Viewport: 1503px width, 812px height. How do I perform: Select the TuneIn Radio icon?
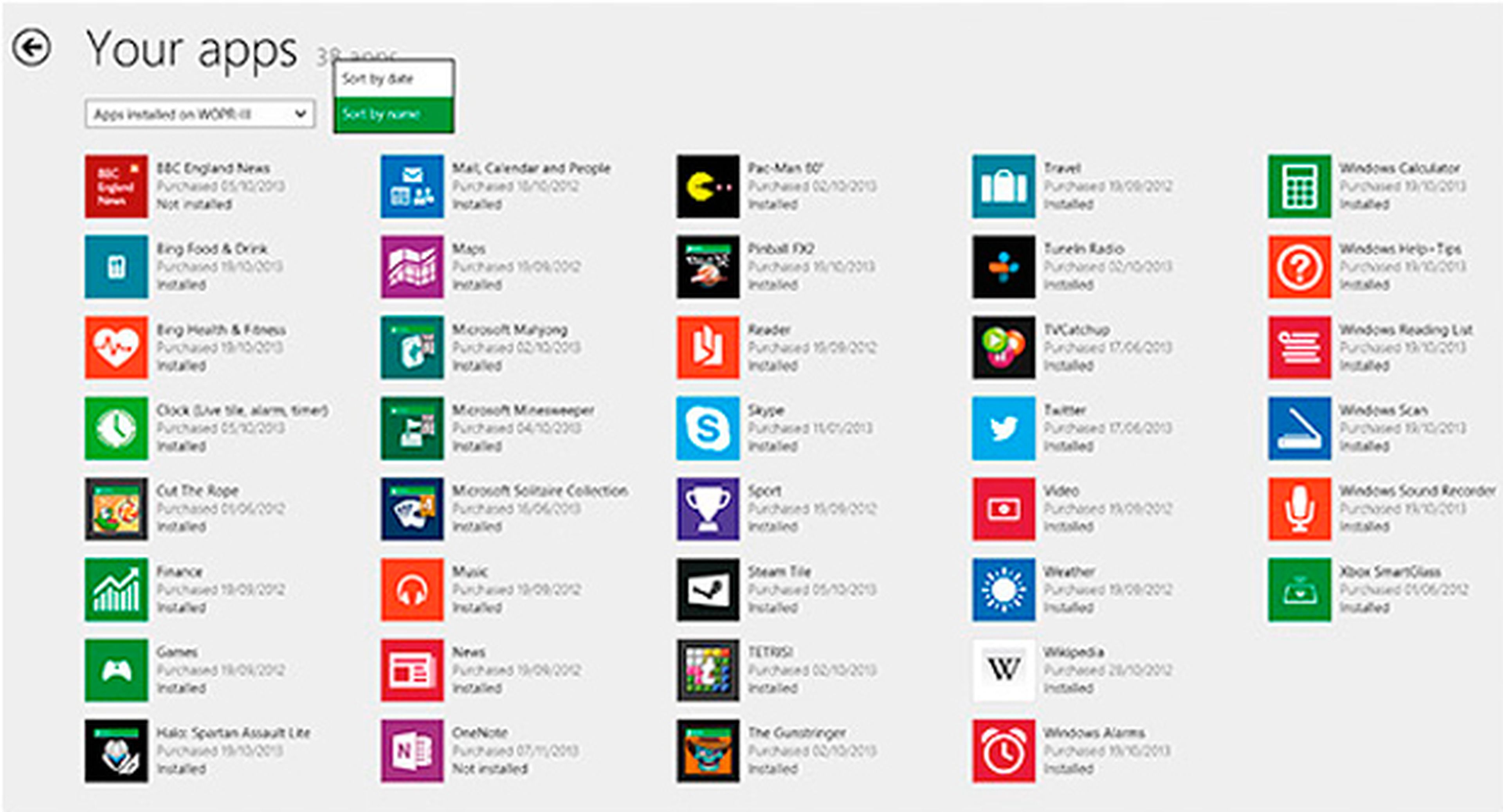pyautogui.click(x=1004, y=267)
